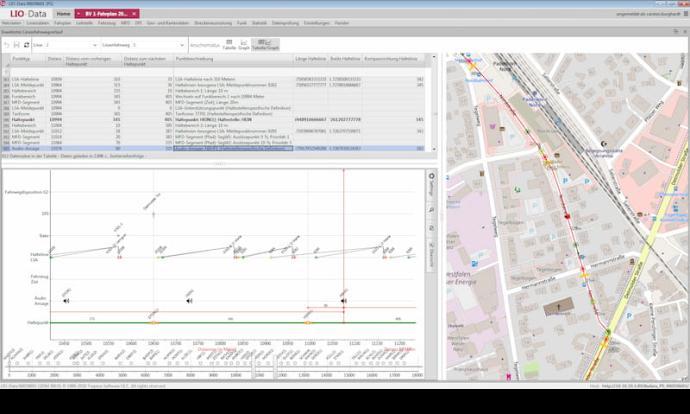This screenshot has width=690, height=414.
Task: Close the BV 1 Fahrplan tab
Action: click(133, 14)
